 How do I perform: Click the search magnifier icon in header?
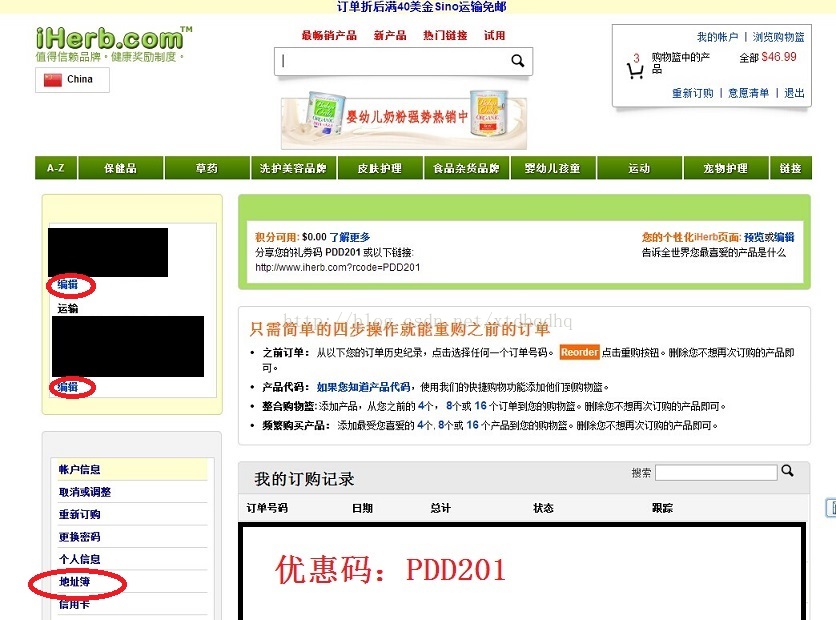(517, 61)
